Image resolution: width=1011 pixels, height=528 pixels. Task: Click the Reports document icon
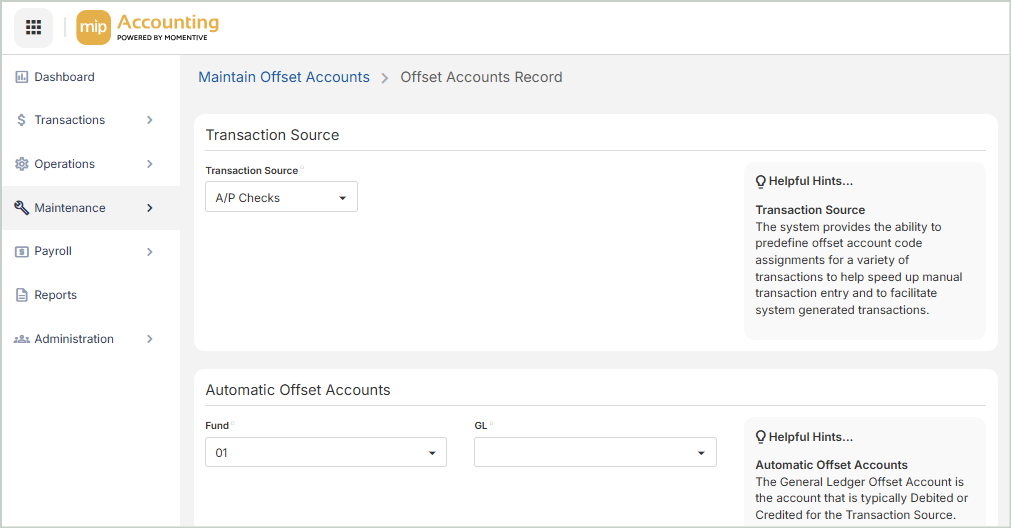[x=21, y=295]
